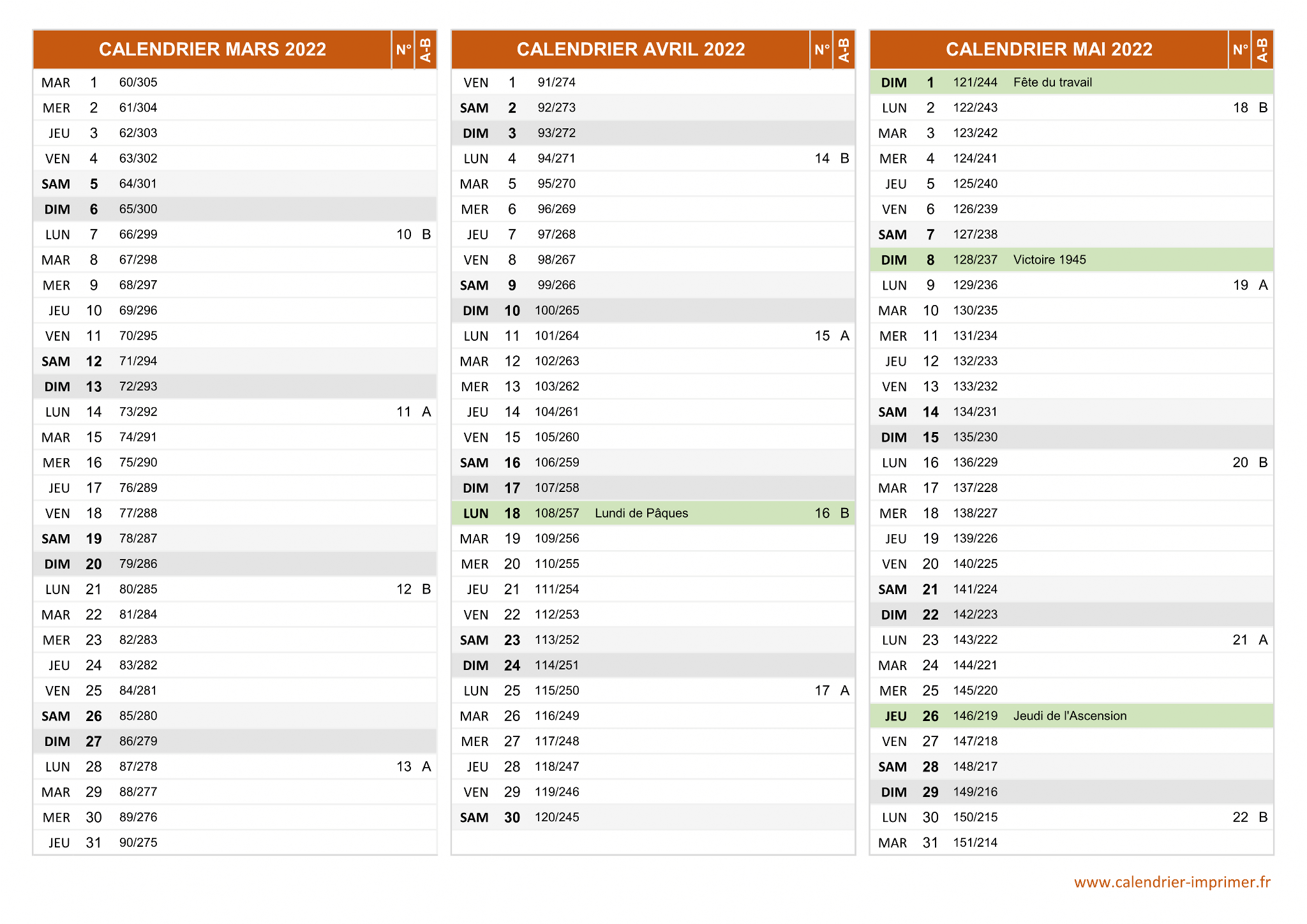1307x924 pixels.
Task: Click the day count 119/246
Action: tap(556, 792)
